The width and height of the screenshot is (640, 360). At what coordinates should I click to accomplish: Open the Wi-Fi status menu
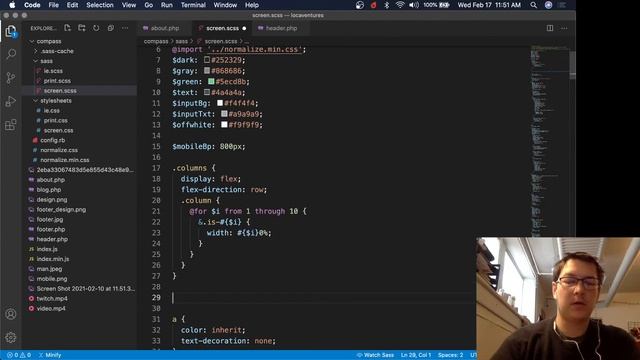[x=400, y=5]
